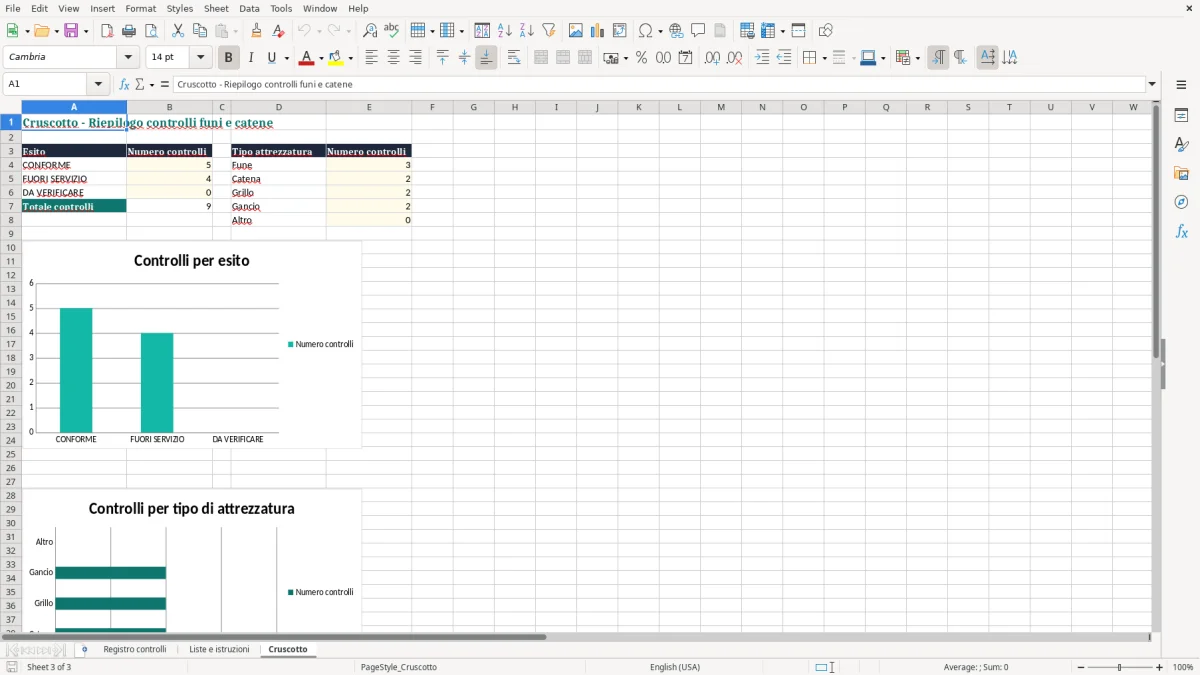Viewport: 1200px width, 675px height.
Task: Click the Insert Hyperlink icon
Action: coord(676,31)
